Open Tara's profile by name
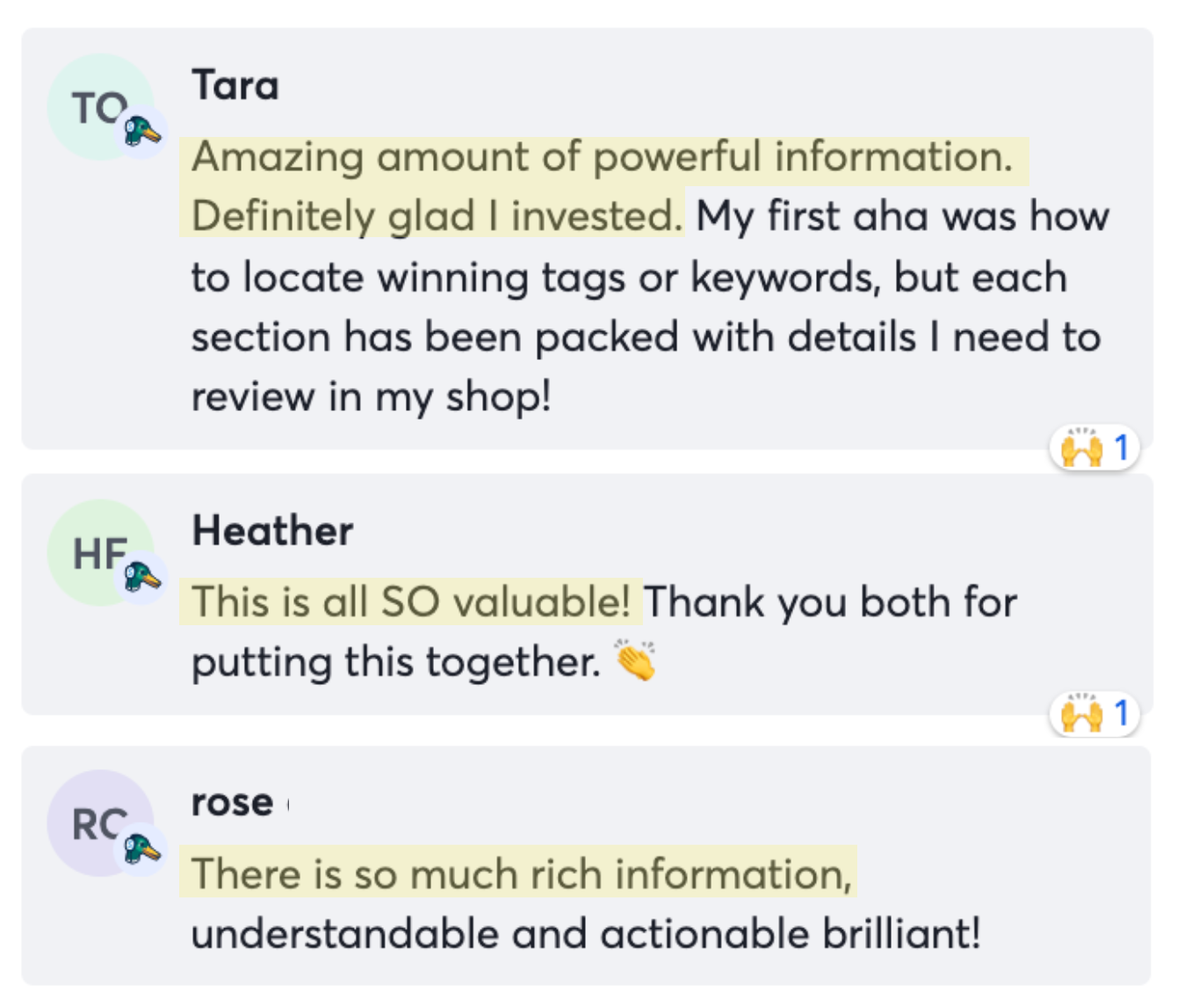 (x=235, y=86)
